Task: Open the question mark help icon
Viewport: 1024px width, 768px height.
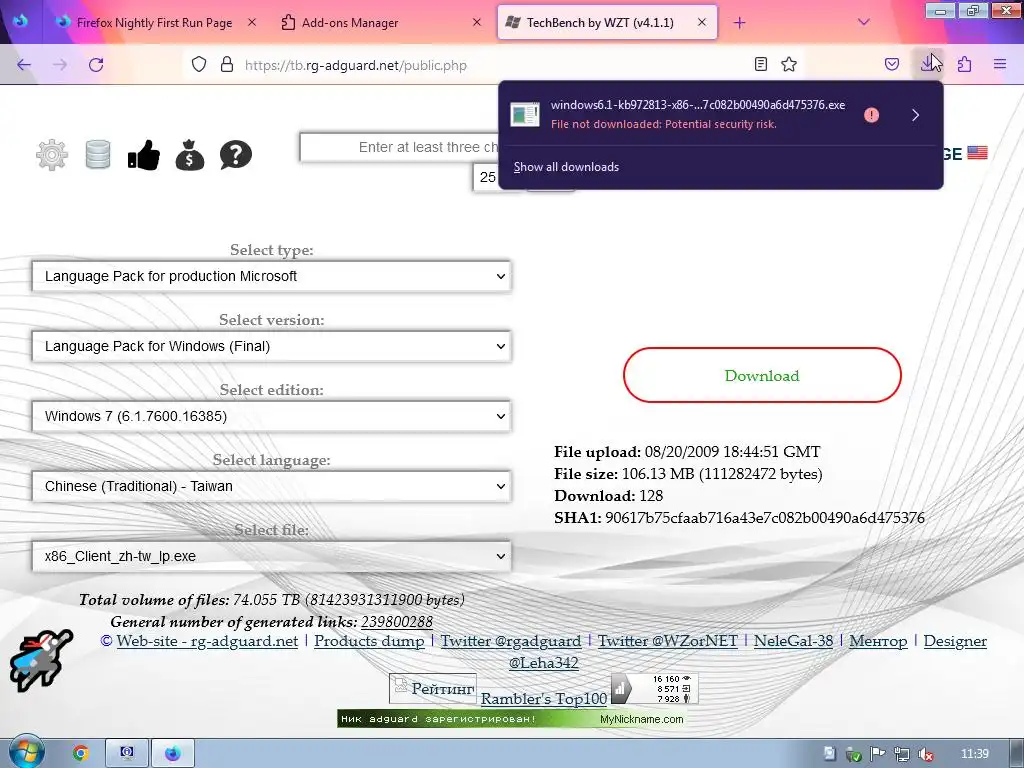Action: 236,155
